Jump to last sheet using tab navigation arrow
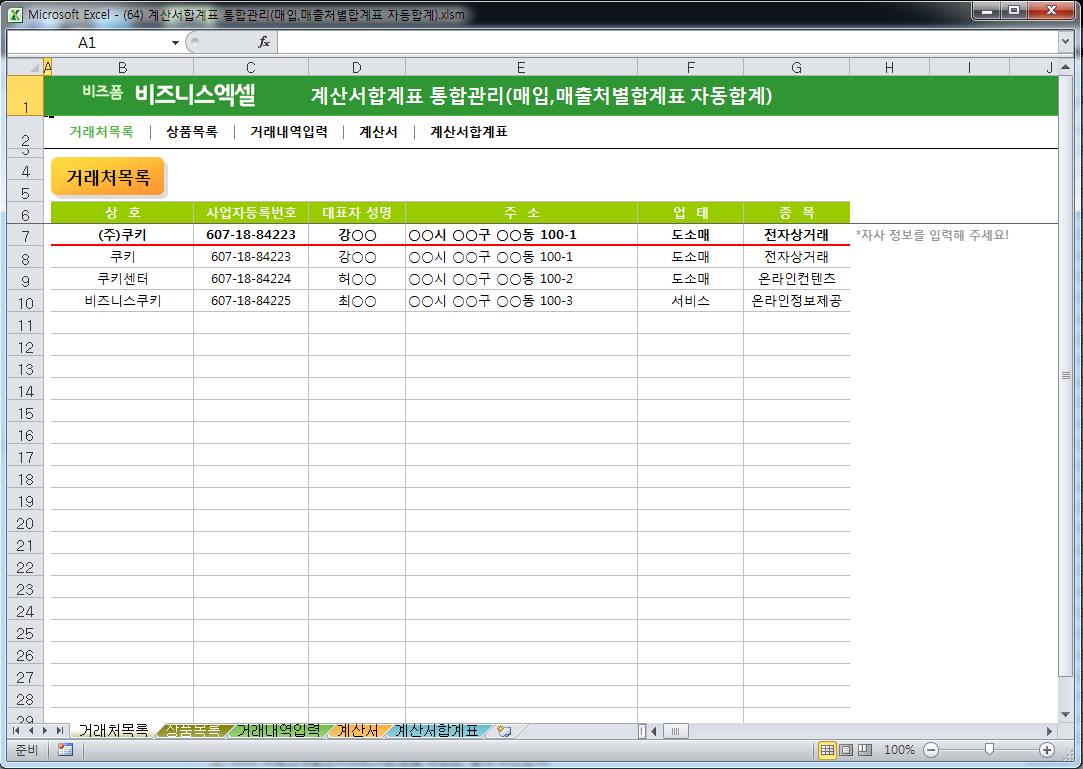The image size is (1083, 769). 60,731
